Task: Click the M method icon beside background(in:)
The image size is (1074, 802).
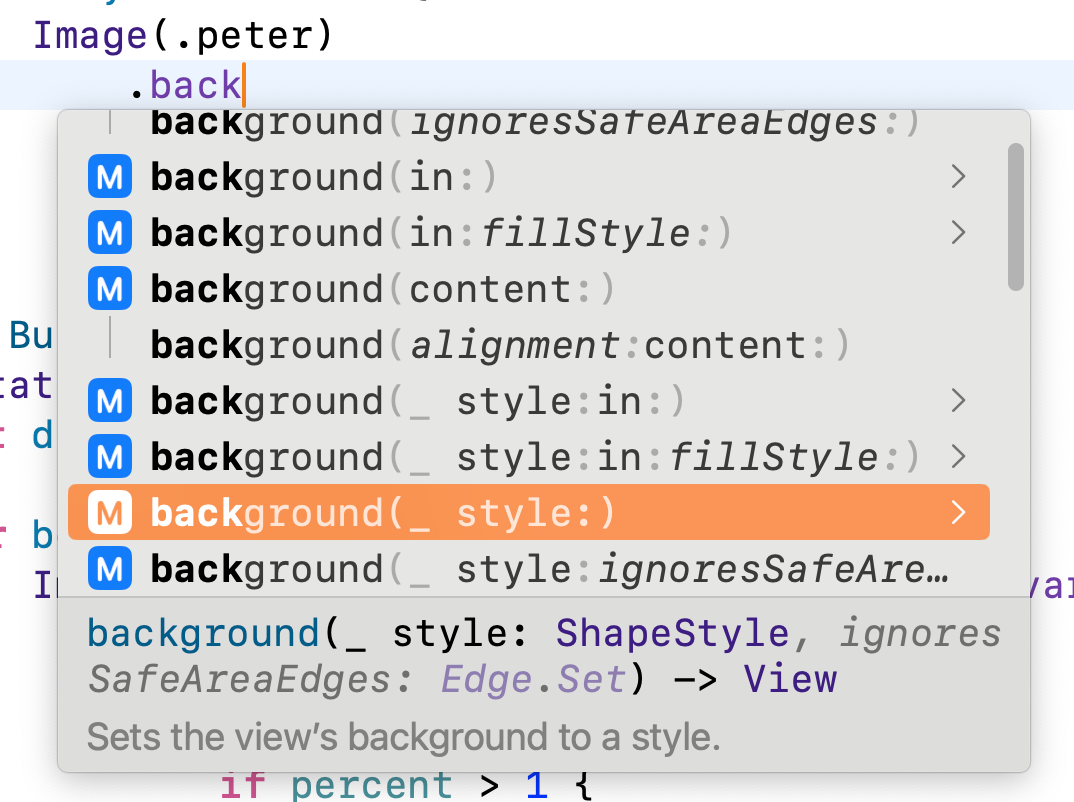Action: click(109, 176)
